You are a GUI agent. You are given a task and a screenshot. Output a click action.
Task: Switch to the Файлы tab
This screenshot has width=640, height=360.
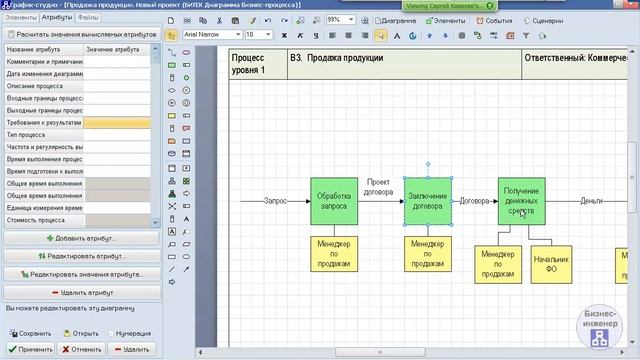[x=88, y=18]
